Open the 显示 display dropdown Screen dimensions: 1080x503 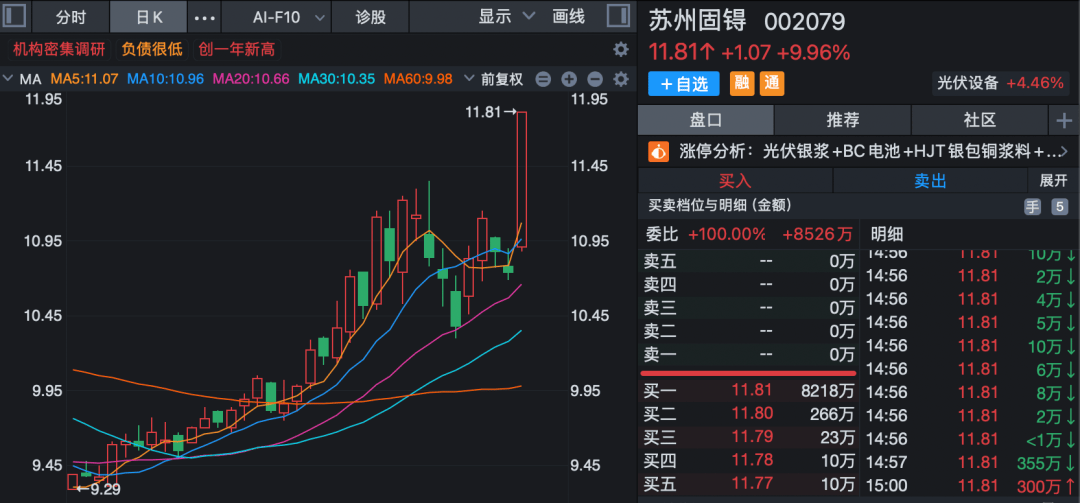(x=506, y=17)
